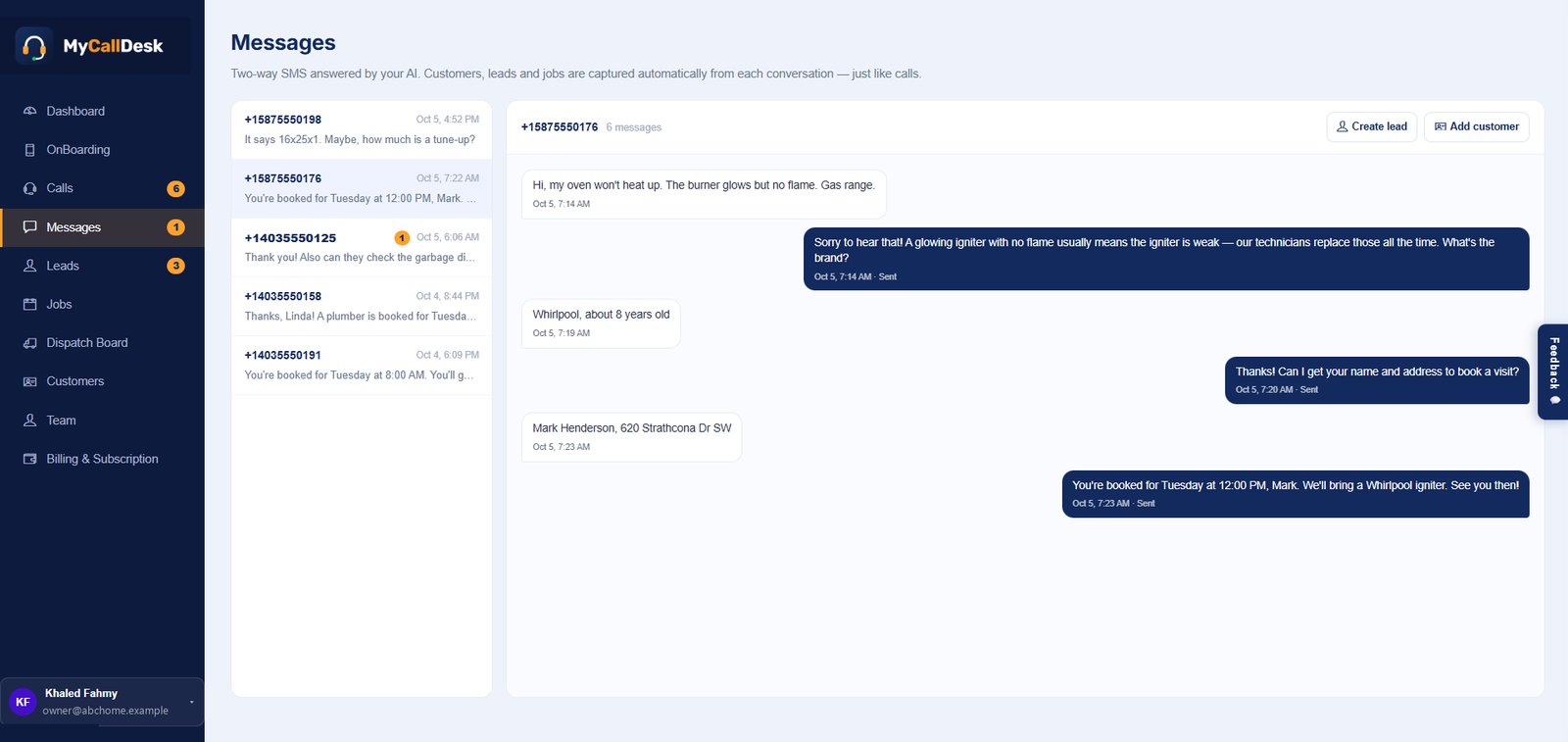Click the MyCallDesk headset logo icon
The image size is (1568, 742).
[34, 46]
